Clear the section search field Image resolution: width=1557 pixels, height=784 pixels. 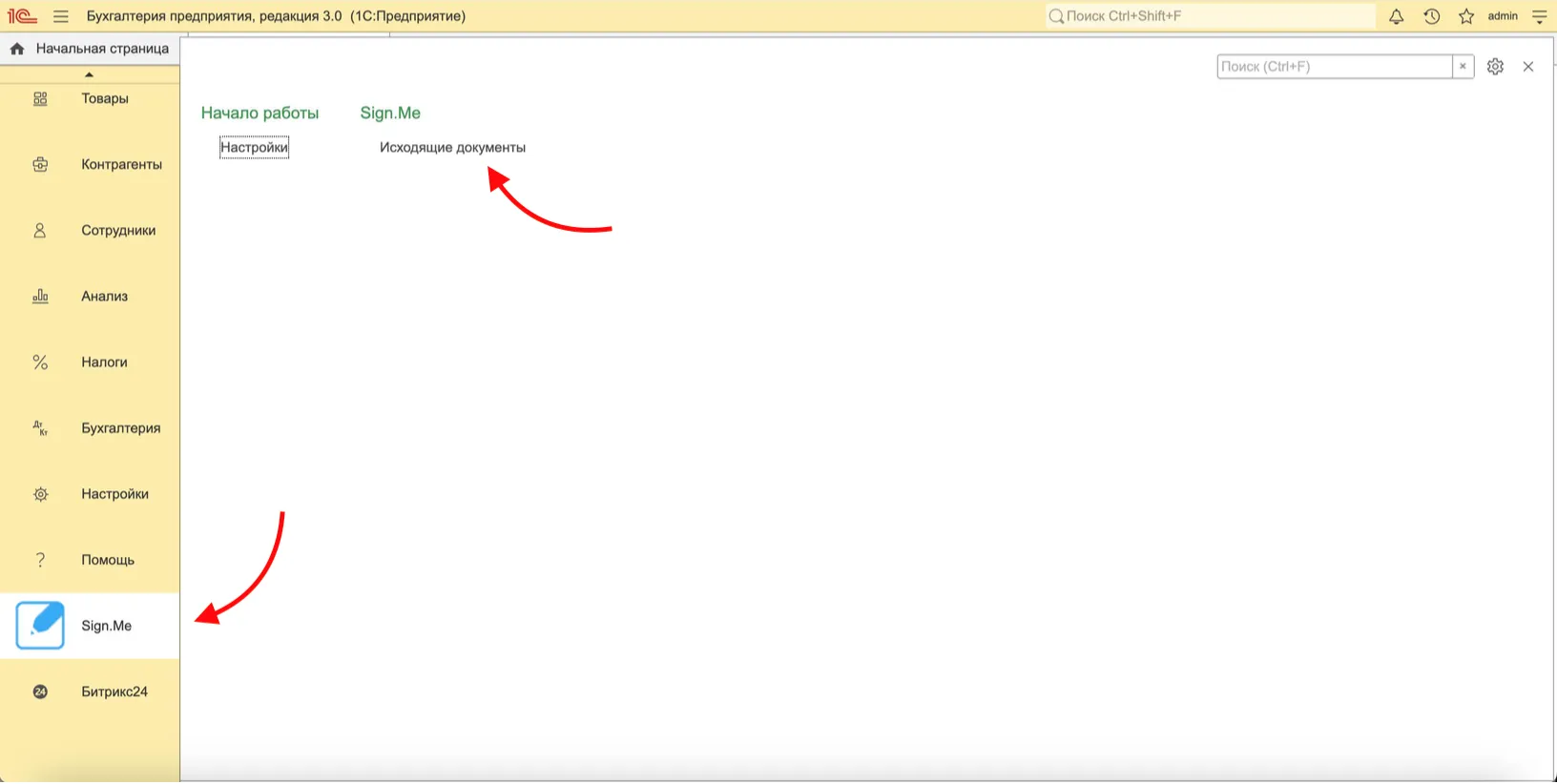point(1463,66)
